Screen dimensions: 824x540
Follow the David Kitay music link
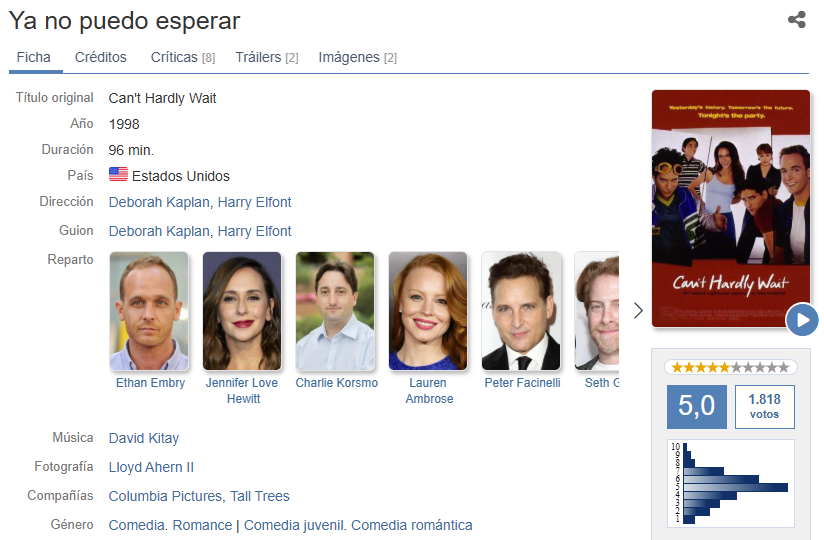click(144, 438)
